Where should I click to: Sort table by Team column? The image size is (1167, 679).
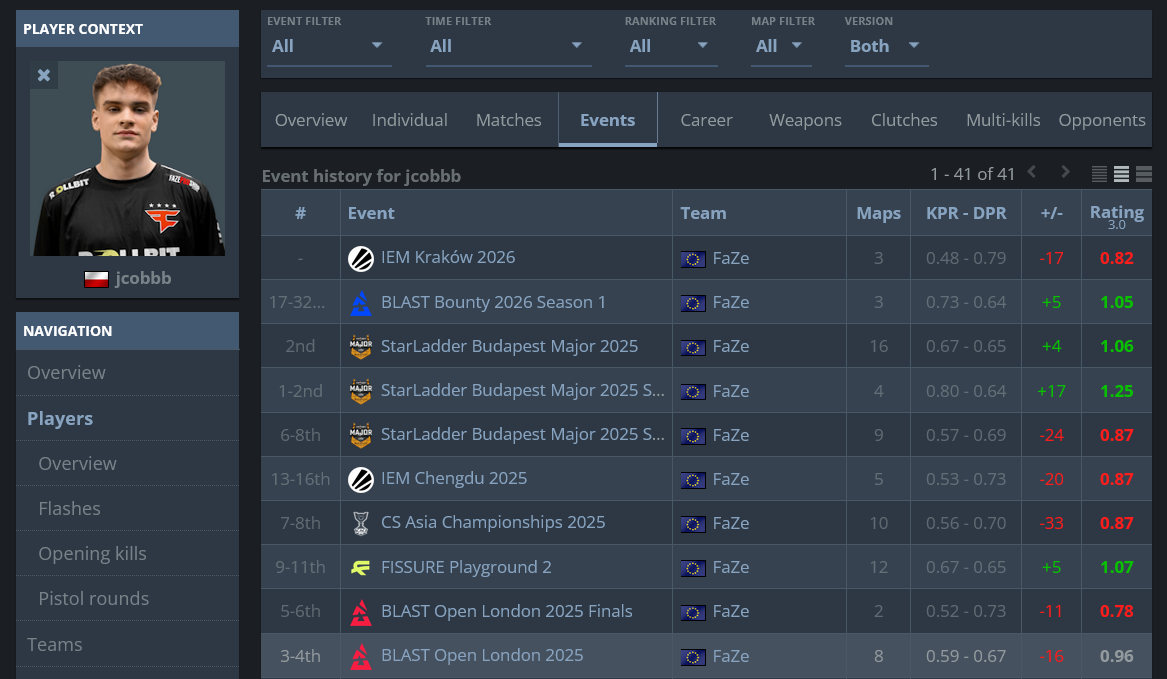tap(759, 213)
